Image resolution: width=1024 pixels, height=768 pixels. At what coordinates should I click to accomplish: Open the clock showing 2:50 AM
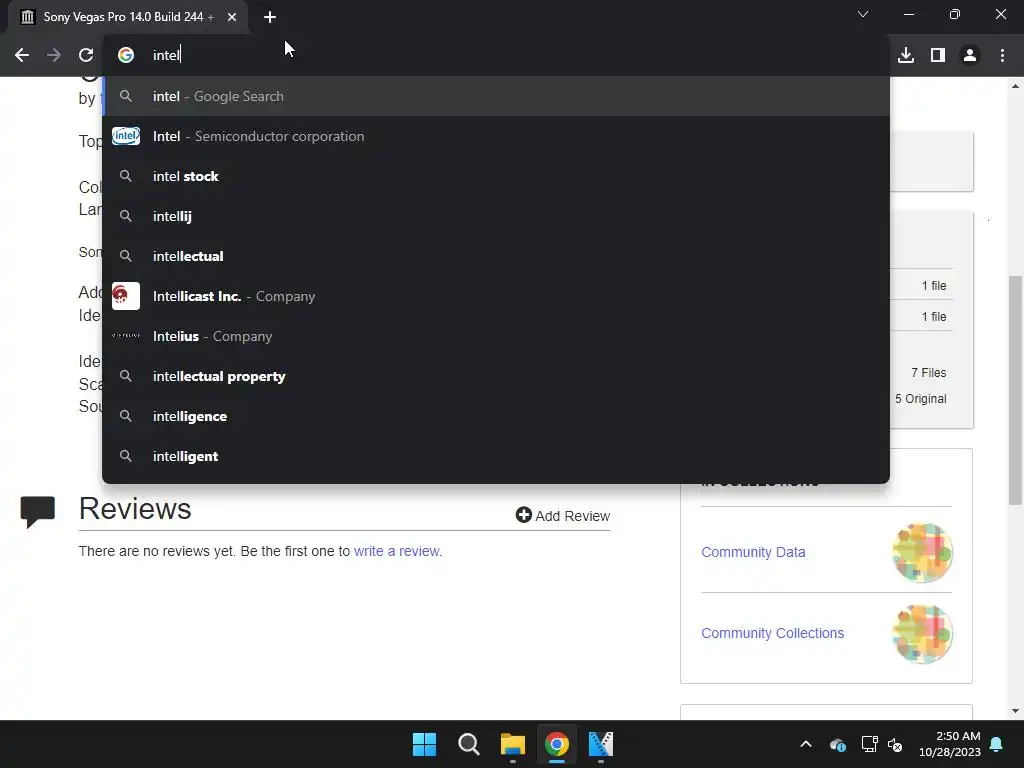(950, 744)
